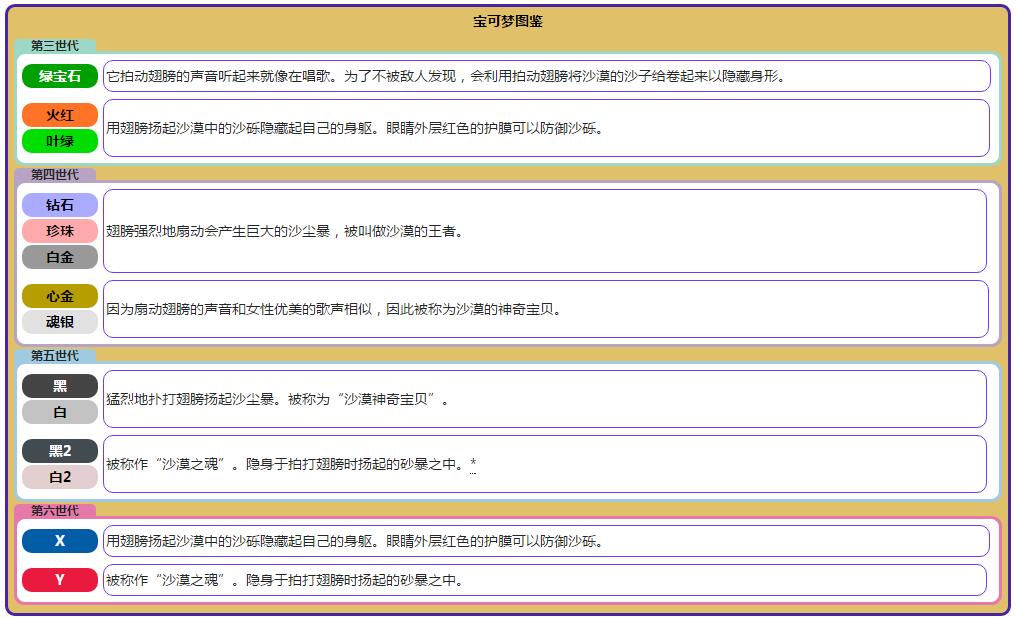Click the 第六世代 generation header

(x=55, y=510)
